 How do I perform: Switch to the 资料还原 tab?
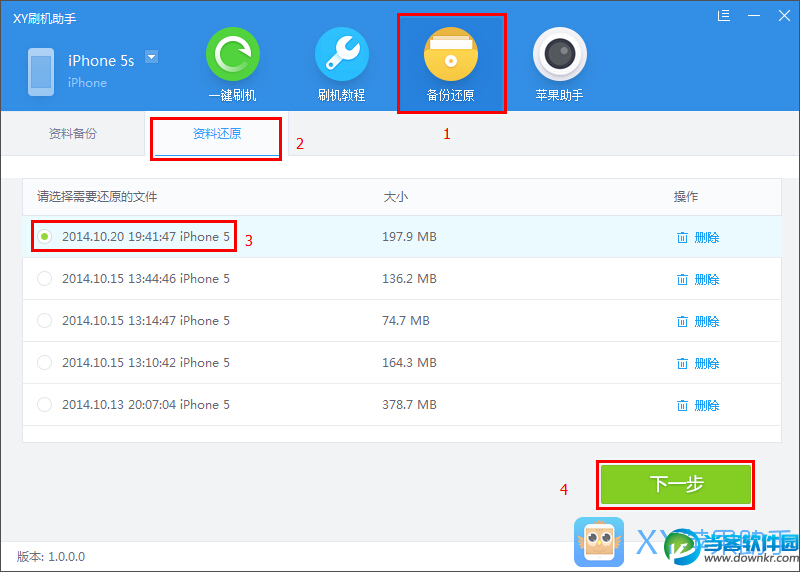pos(216,134)
